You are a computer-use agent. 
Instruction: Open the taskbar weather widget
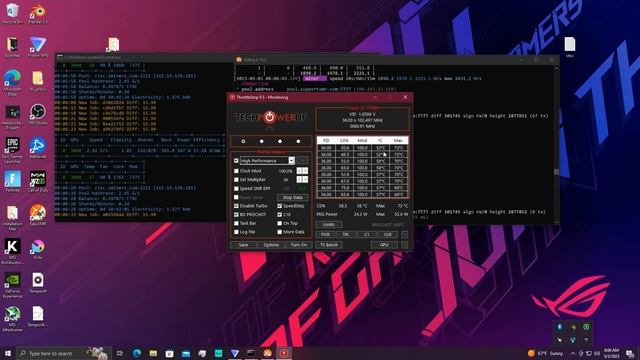coord(545,353)
